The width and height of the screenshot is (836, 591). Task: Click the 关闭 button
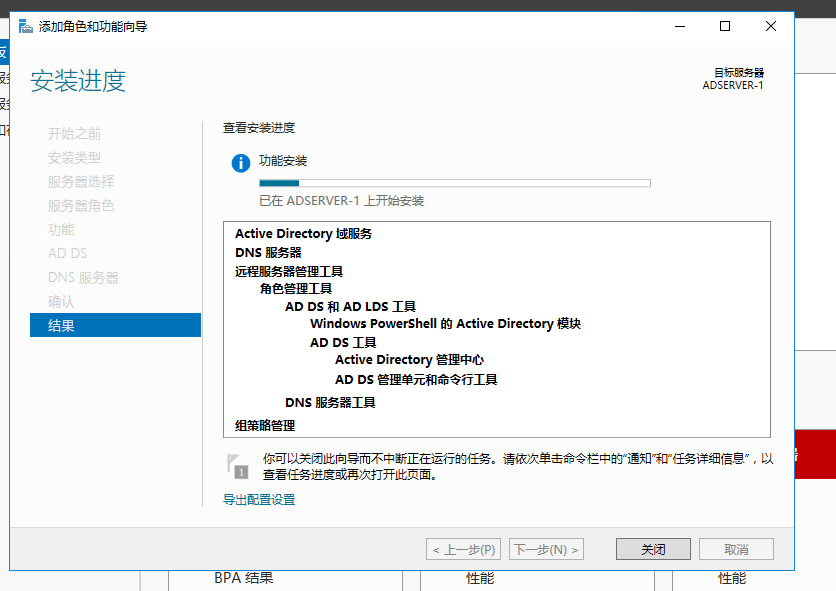[x=653, y=549]
